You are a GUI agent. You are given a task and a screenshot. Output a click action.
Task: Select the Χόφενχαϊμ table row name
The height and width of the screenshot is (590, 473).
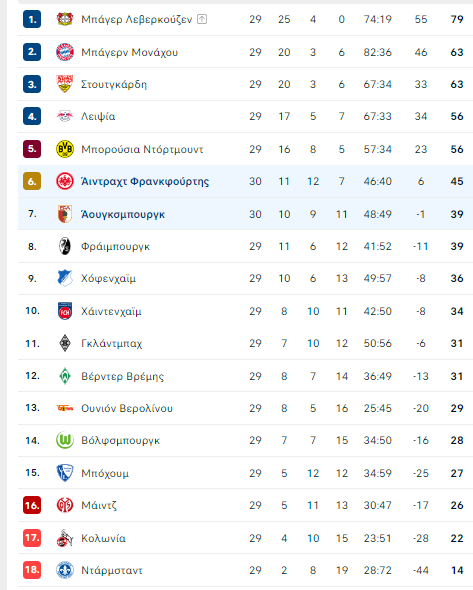(108, 279)
